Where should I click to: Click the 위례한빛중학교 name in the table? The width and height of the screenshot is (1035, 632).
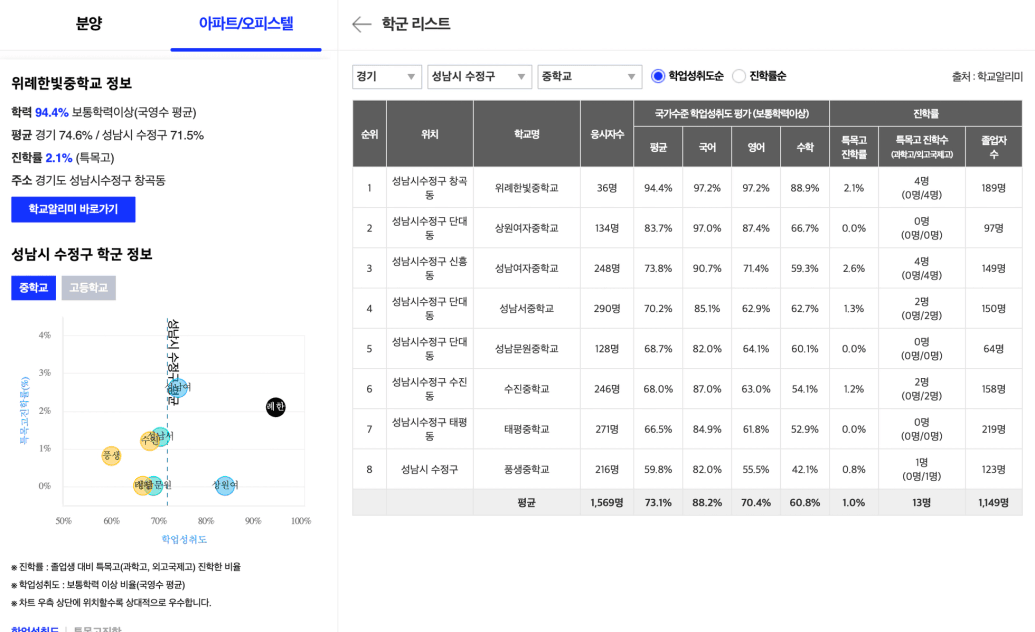click(527, 188)
